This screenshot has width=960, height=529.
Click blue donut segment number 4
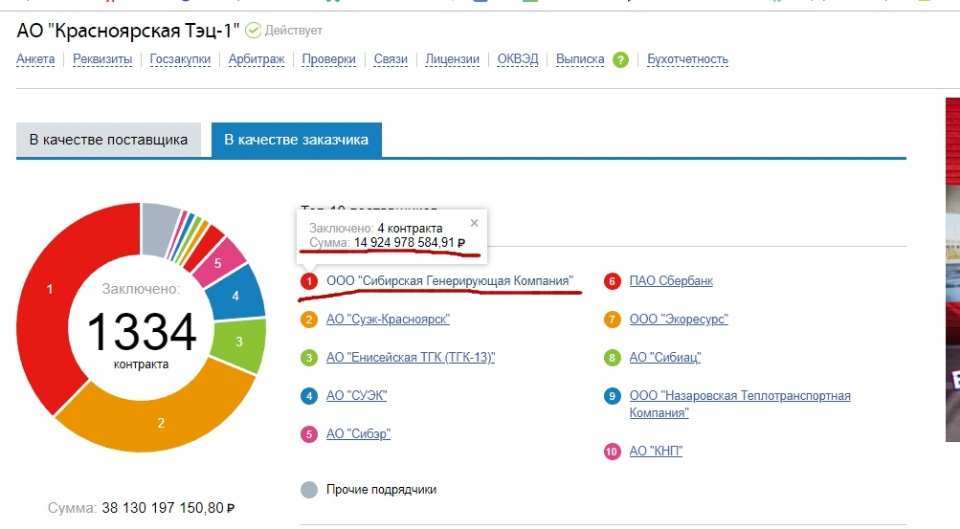coord(236,296)
